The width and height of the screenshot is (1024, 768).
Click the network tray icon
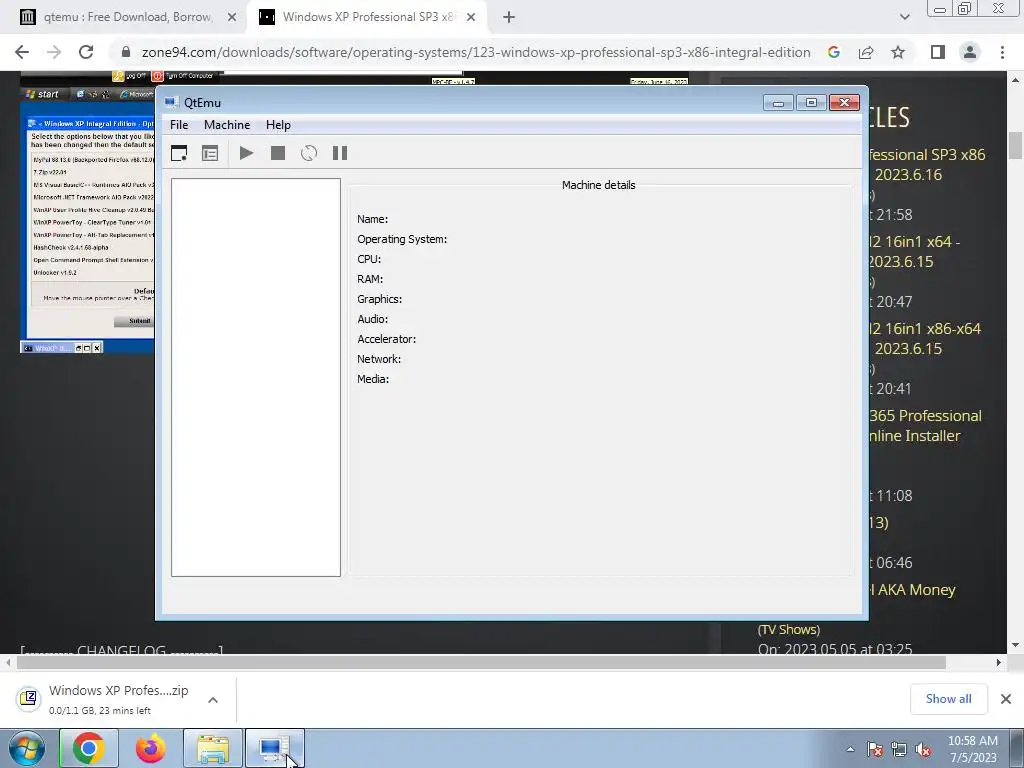(x=899, y=749)
